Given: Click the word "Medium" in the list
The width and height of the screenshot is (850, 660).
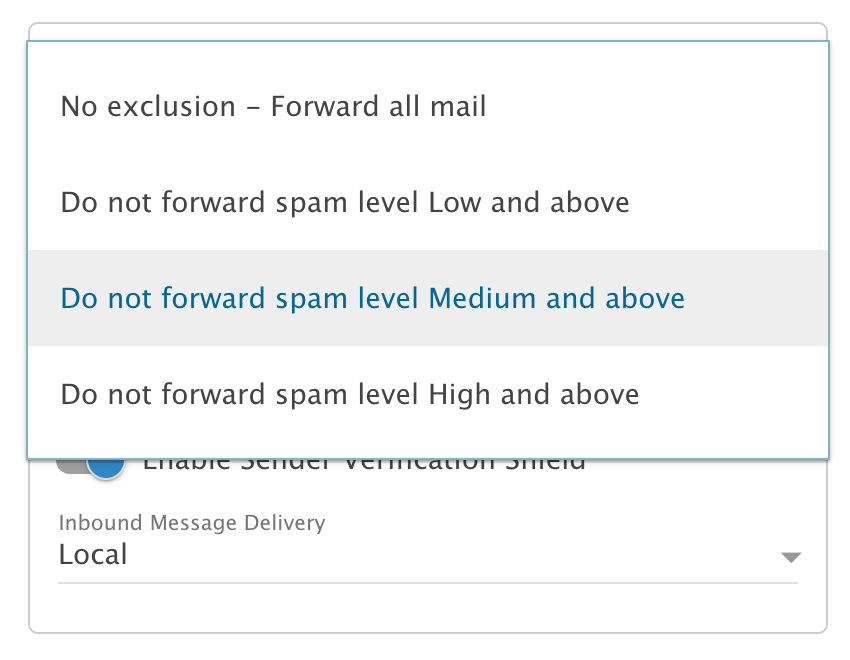Looking at the screenshot, I should pyautogui.click(x=480, y=298).
